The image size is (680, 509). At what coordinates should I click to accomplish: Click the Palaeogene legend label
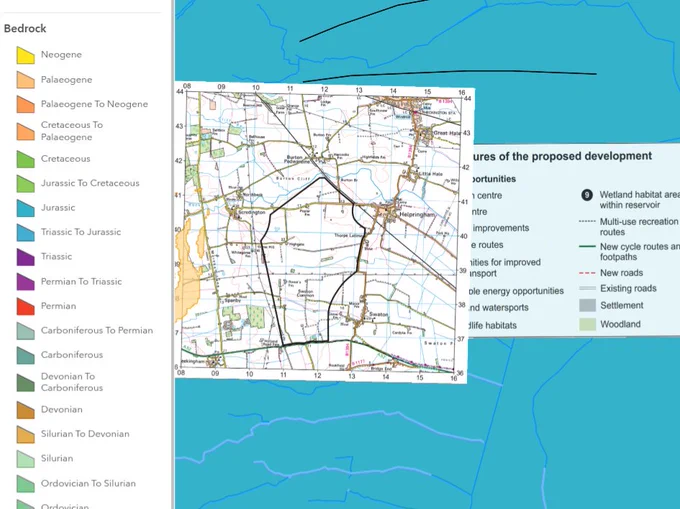[x=66, y=80]
